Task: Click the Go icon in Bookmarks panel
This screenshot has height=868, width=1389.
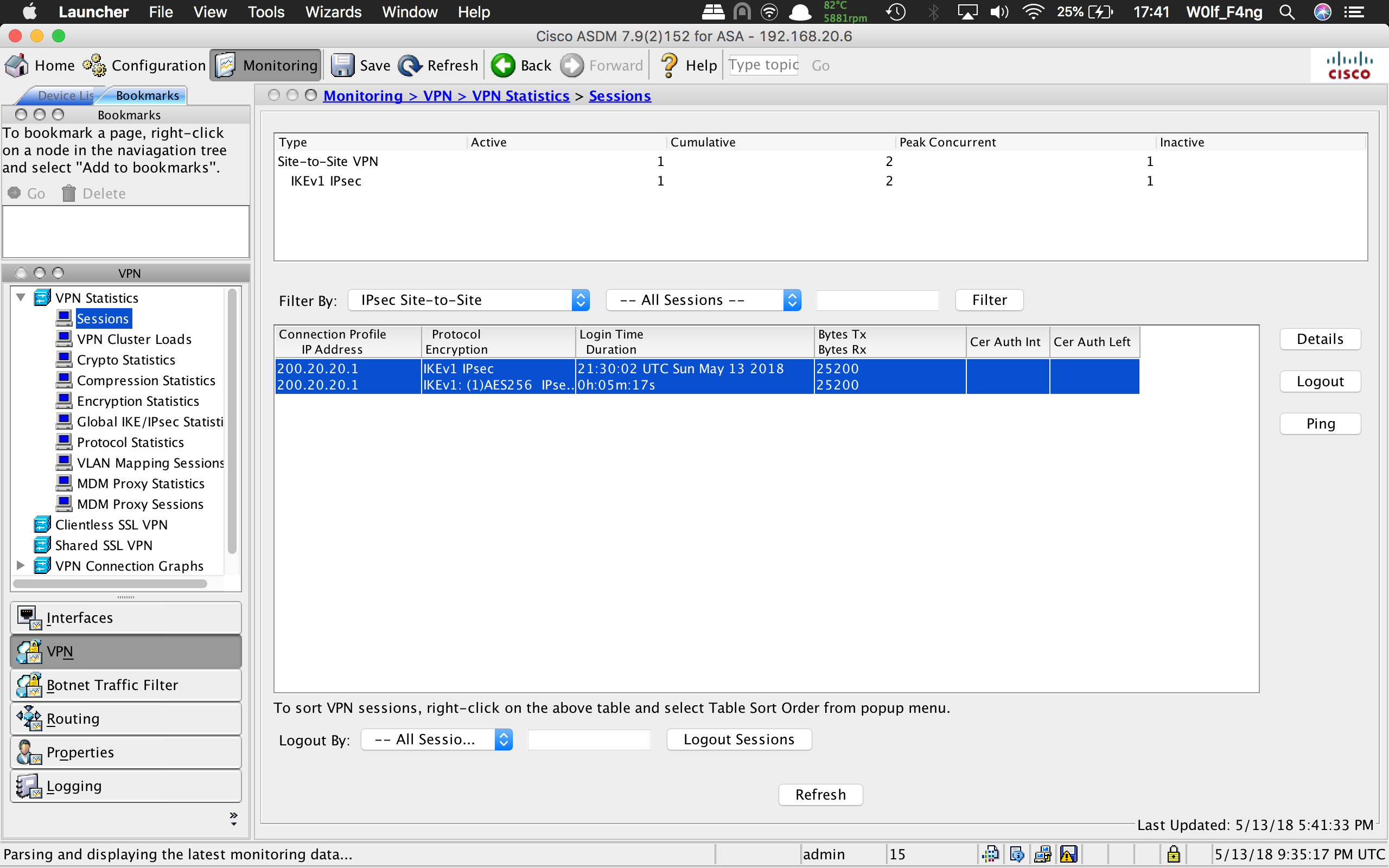Action: [14, 193]
